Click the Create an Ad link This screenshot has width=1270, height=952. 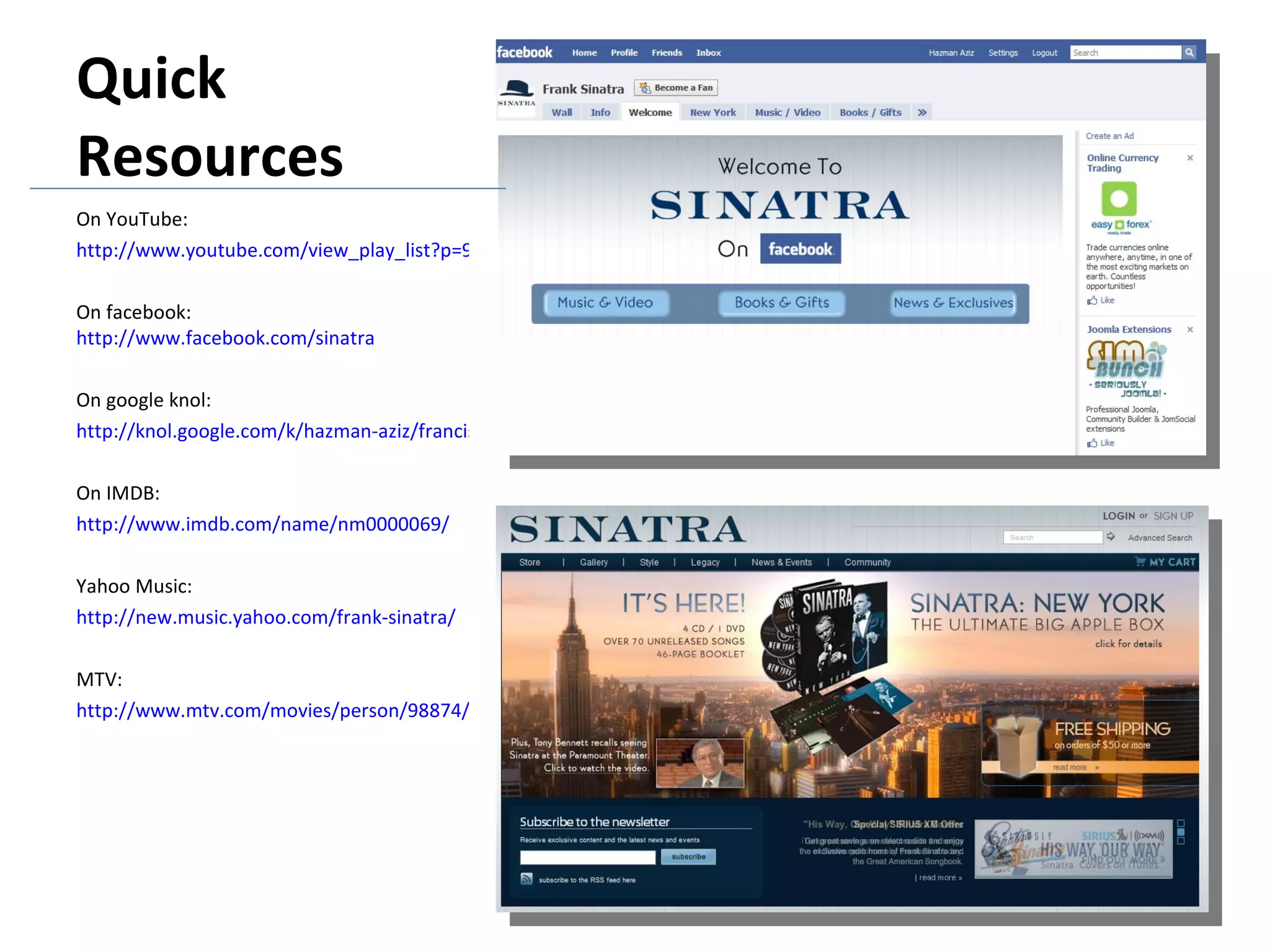(x=1109, y=136)
